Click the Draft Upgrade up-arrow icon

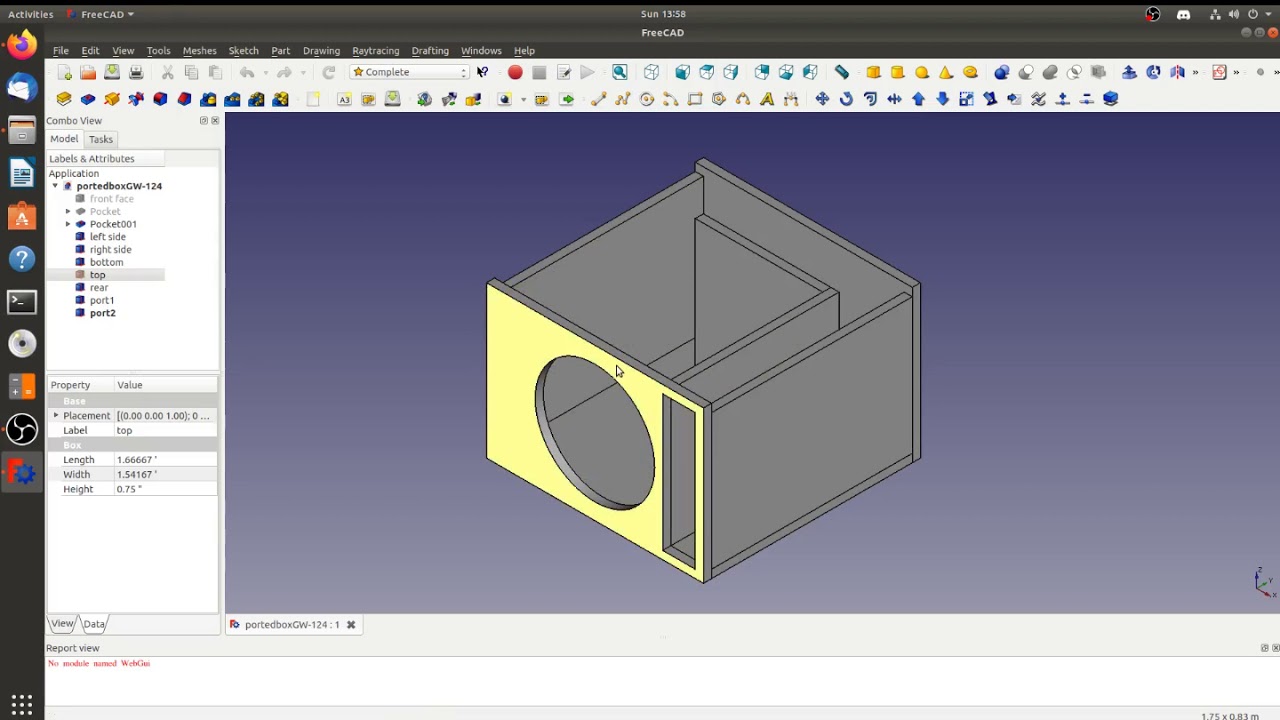click(918, 99)
